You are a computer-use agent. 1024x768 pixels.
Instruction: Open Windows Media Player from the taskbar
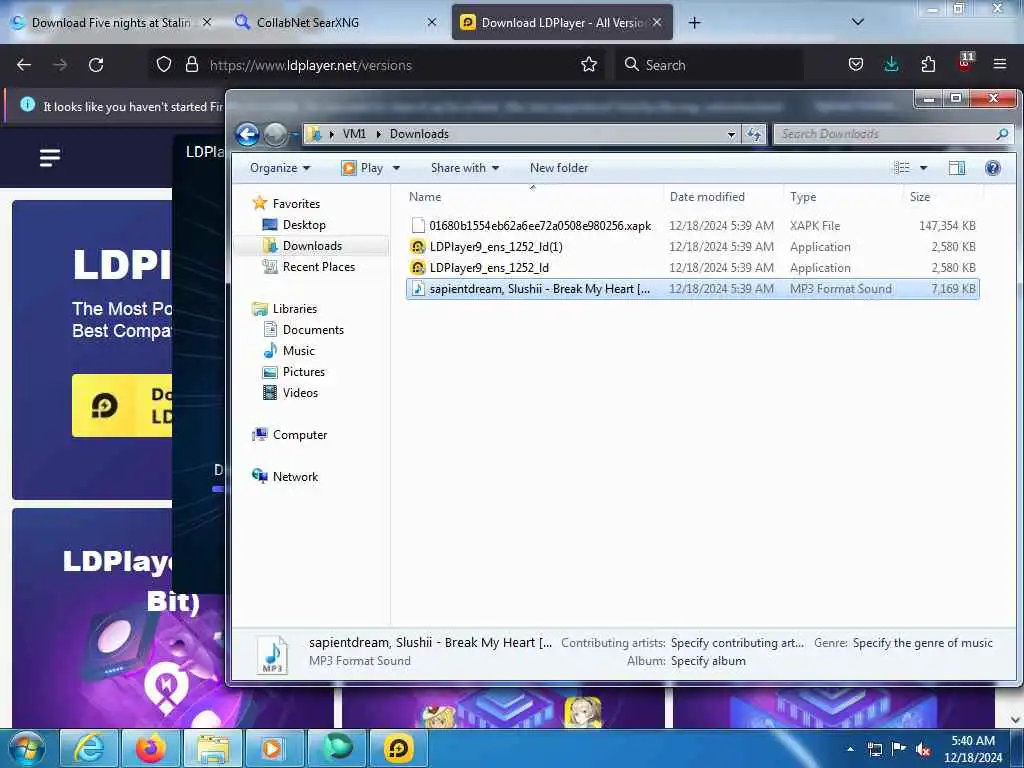click(x=274, y=748)
